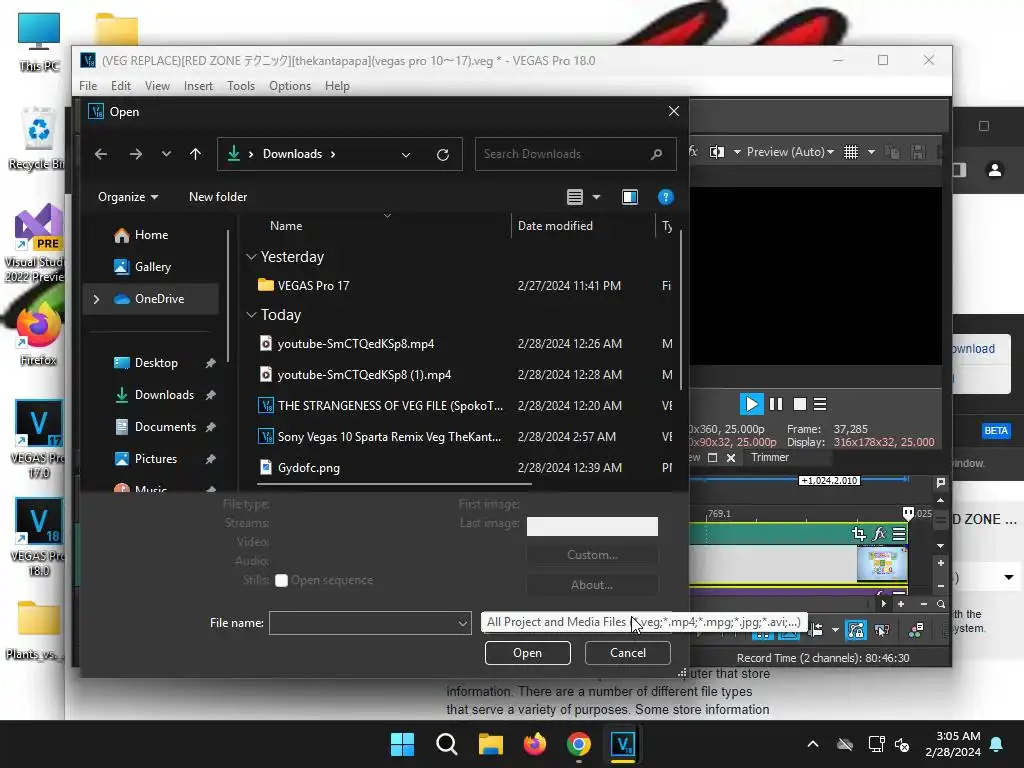This screenshot has width=1024, height=768.
Task: Open preview transport options menu icon
Action: coord(820,404)
